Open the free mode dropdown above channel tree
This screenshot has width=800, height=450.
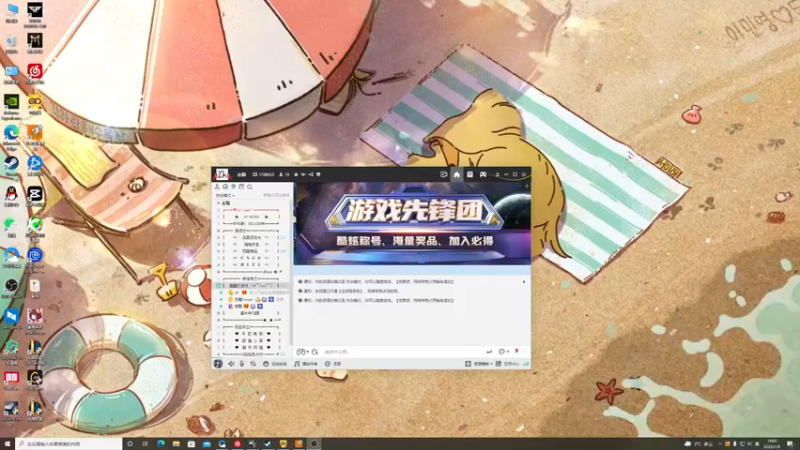[225, 195]
